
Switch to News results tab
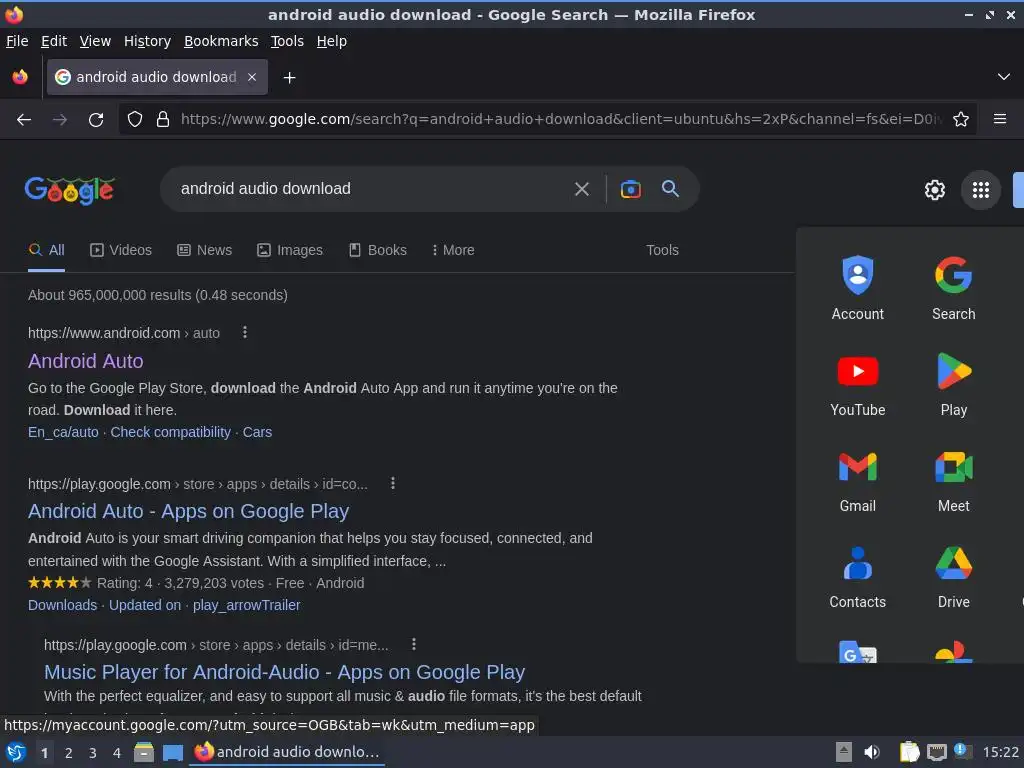[x=204, y=250]
